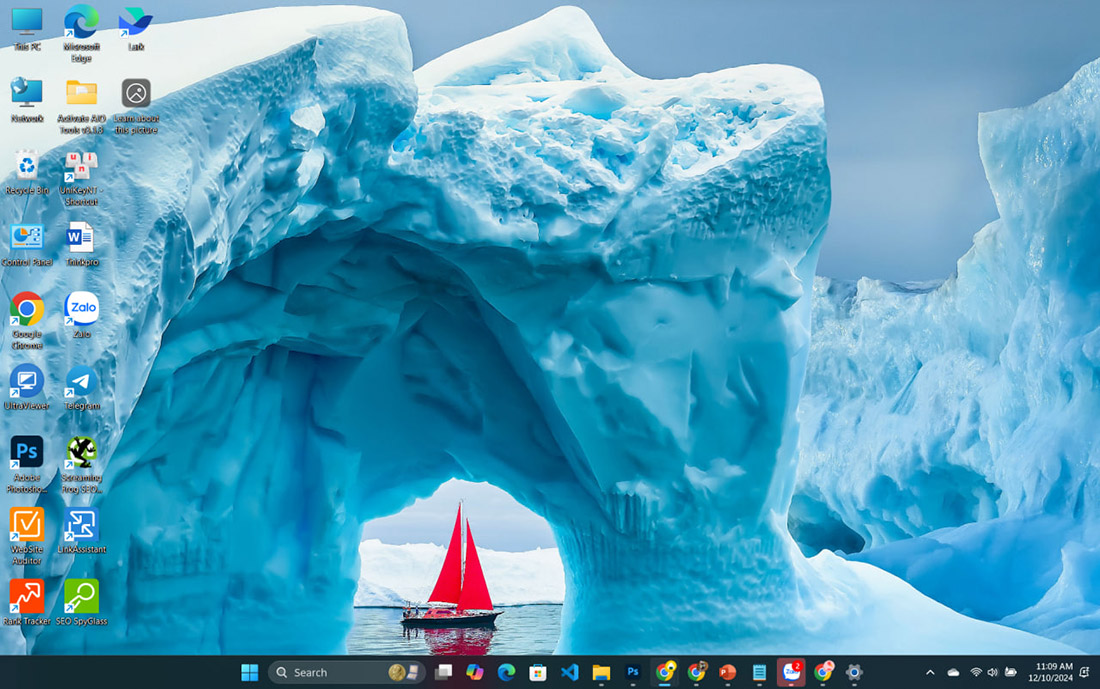Open Zalo from the desktop
The height and width of the screenshot is (689, 1100).
(x=82, y=310)
